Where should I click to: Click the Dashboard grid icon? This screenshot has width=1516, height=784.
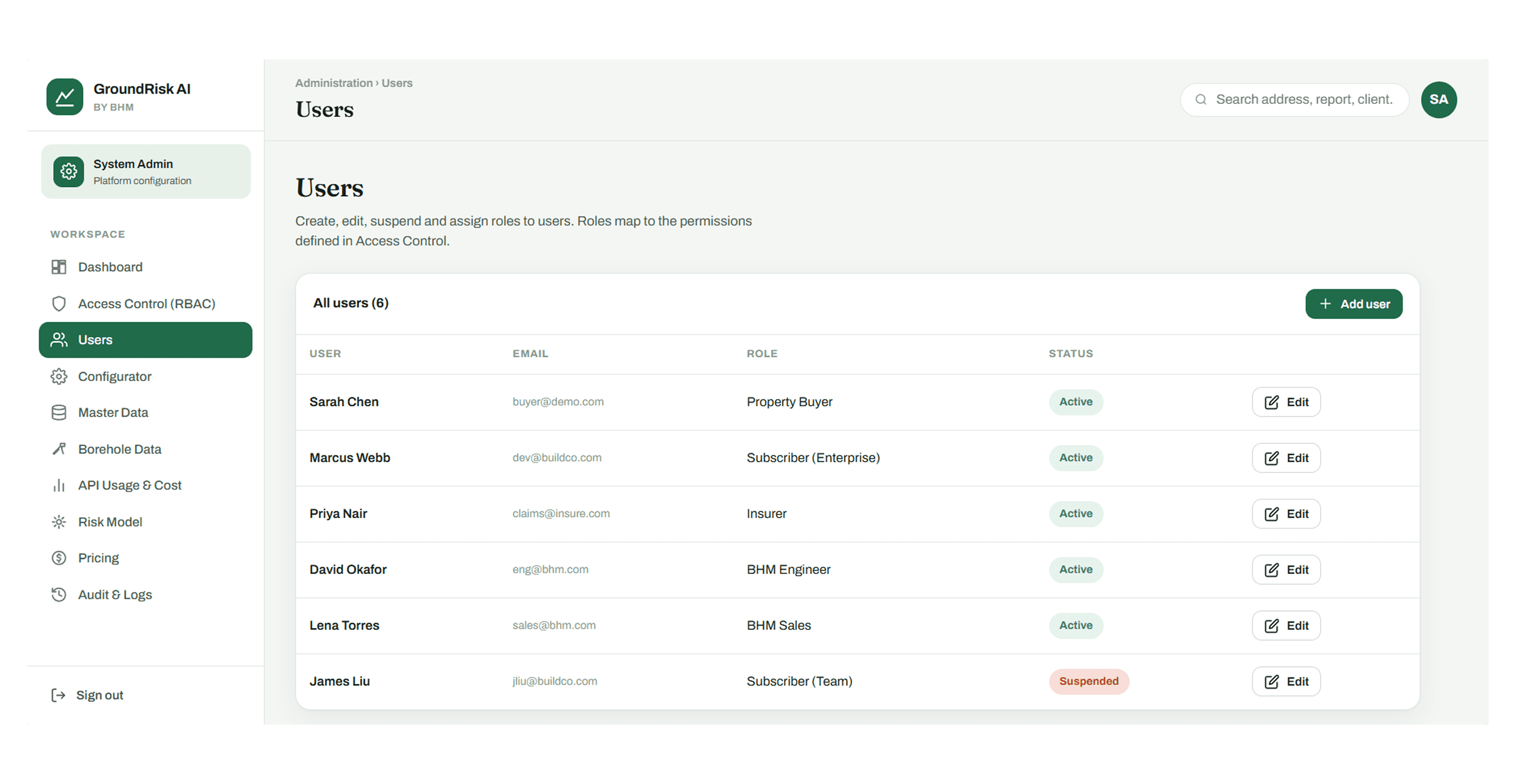(x=59, y=267)
